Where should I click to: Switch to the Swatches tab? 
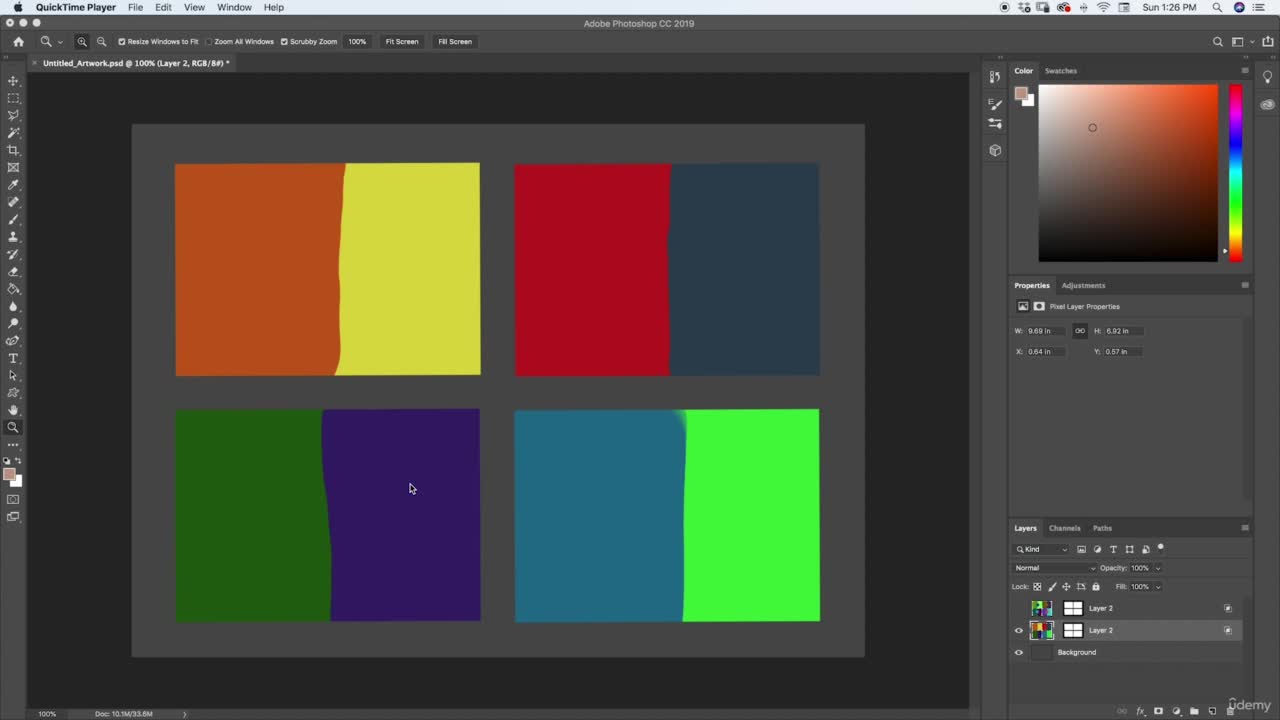click(x=1061, y=71)
